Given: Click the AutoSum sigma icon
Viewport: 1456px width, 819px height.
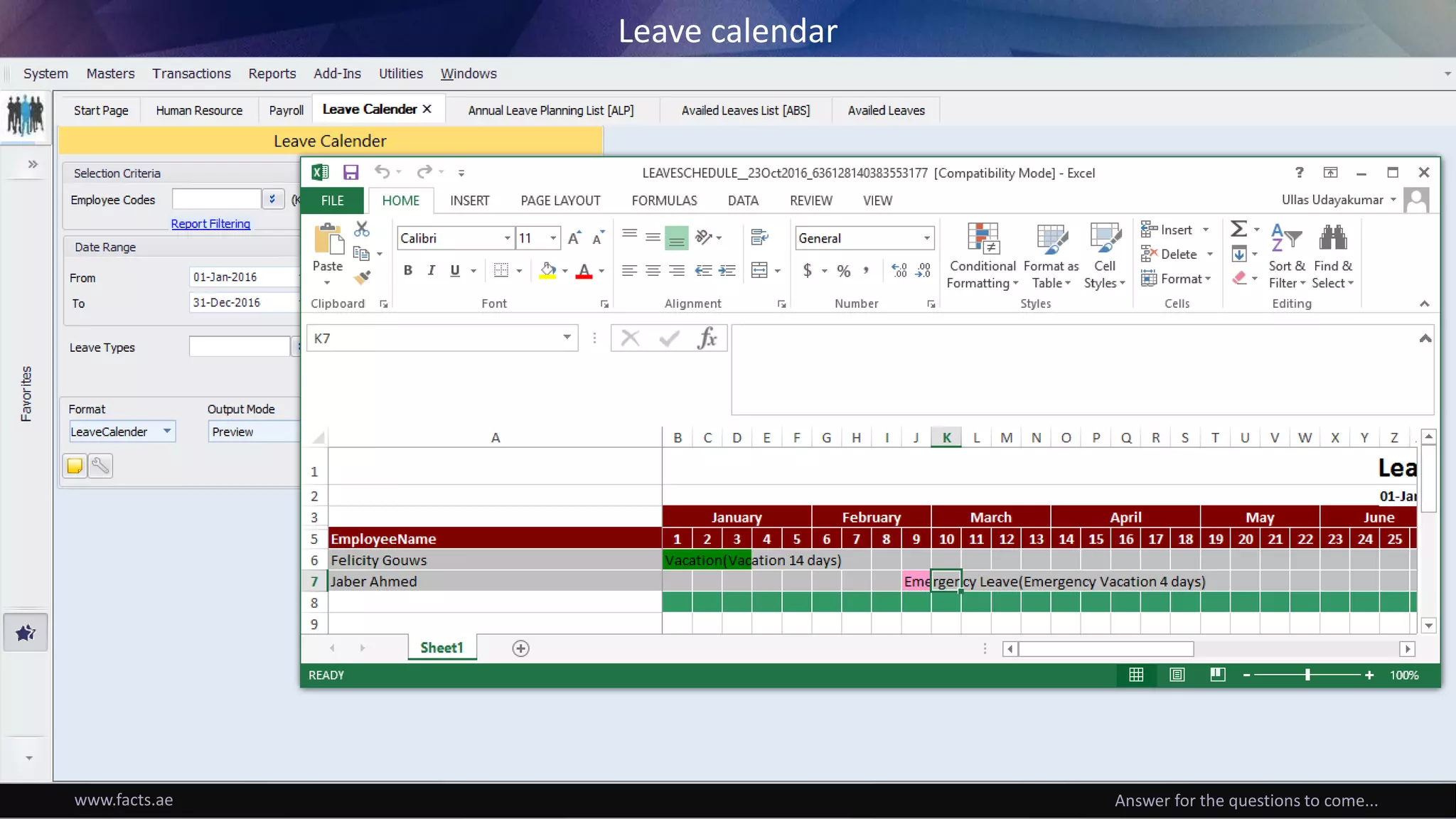Looking at the screenshot, I should (1238, 229).
